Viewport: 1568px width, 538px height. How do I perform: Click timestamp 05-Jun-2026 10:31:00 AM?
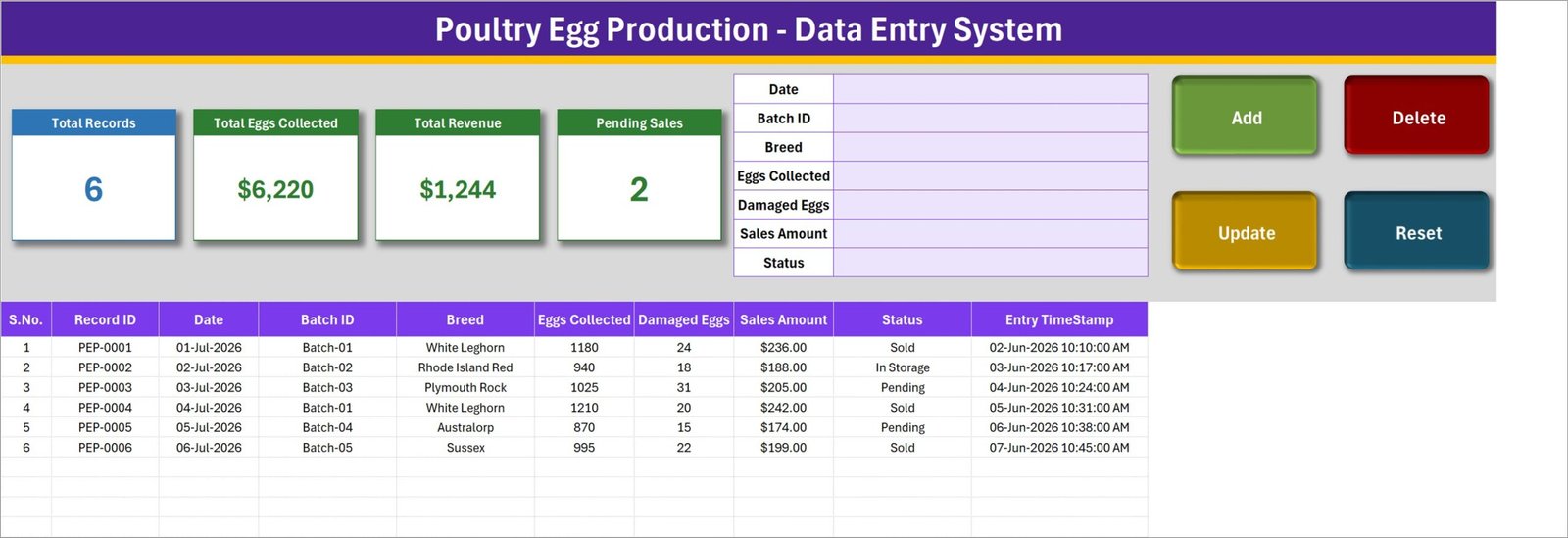(1059, 408)
